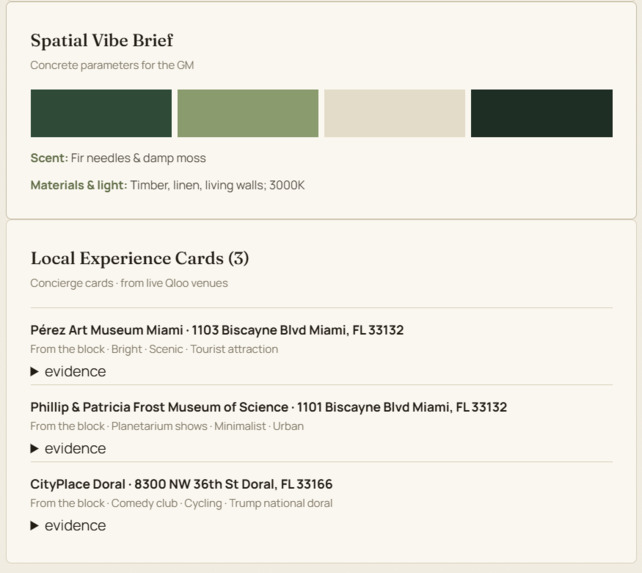Click the Spatial Vibe Brief heading
Image resolution: width=642 pixels, height=573 pixels.
(102, 41)
